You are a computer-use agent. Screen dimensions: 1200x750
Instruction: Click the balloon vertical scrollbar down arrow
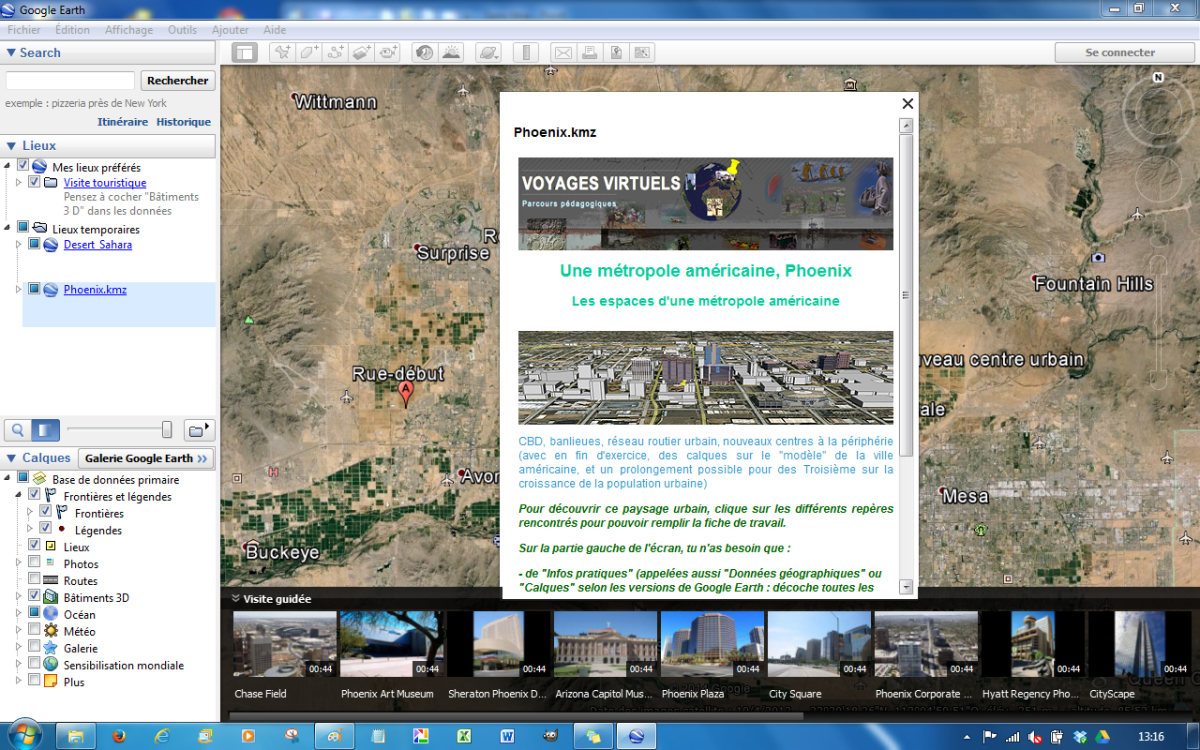[906, 587]
